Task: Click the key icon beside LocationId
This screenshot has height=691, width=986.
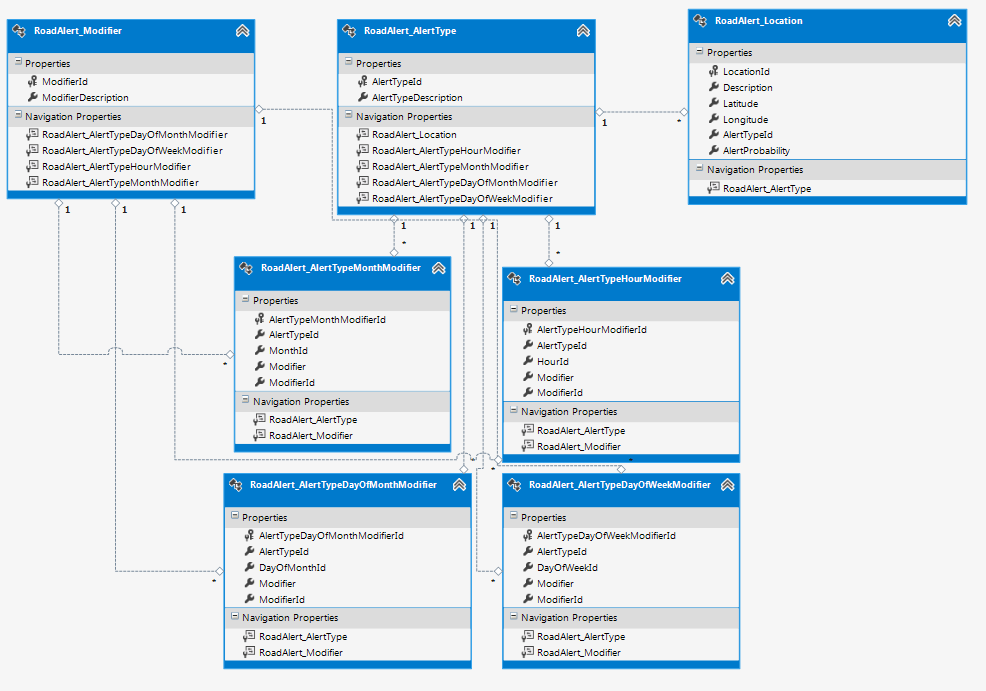Action: (714, 72)
